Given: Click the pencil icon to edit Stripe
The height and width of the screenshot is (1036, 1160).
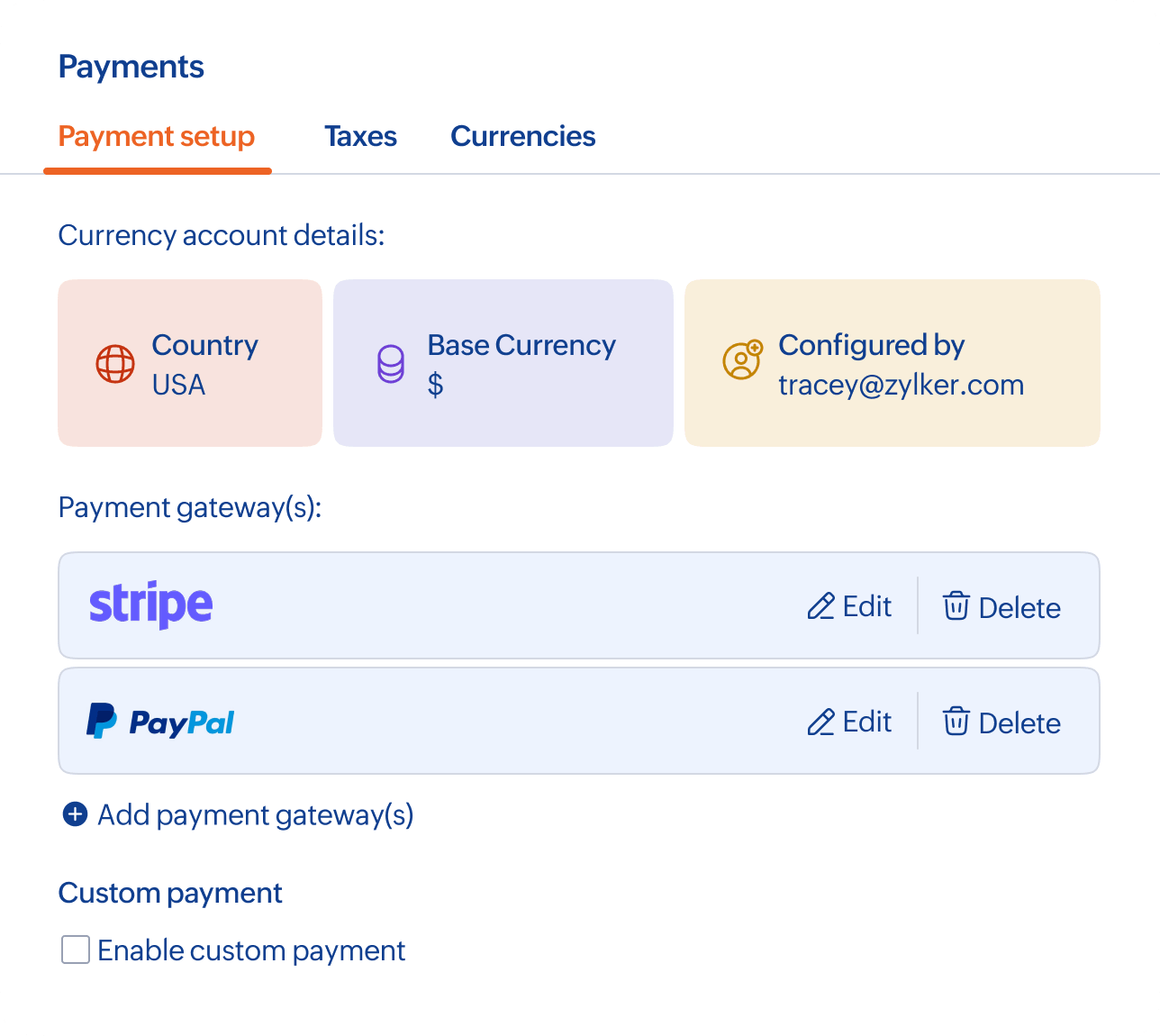Looking at the screenshot, I should coord(820,606).
